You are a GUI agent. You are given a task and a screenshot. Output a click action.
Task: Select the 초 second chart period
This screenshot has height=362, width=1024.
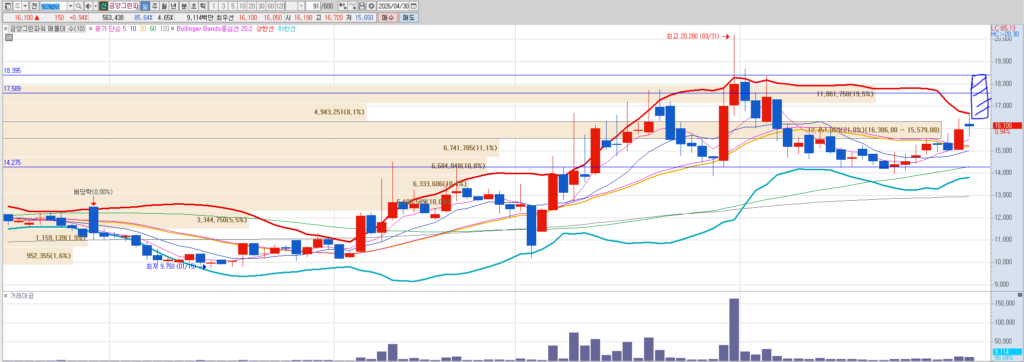193,6
